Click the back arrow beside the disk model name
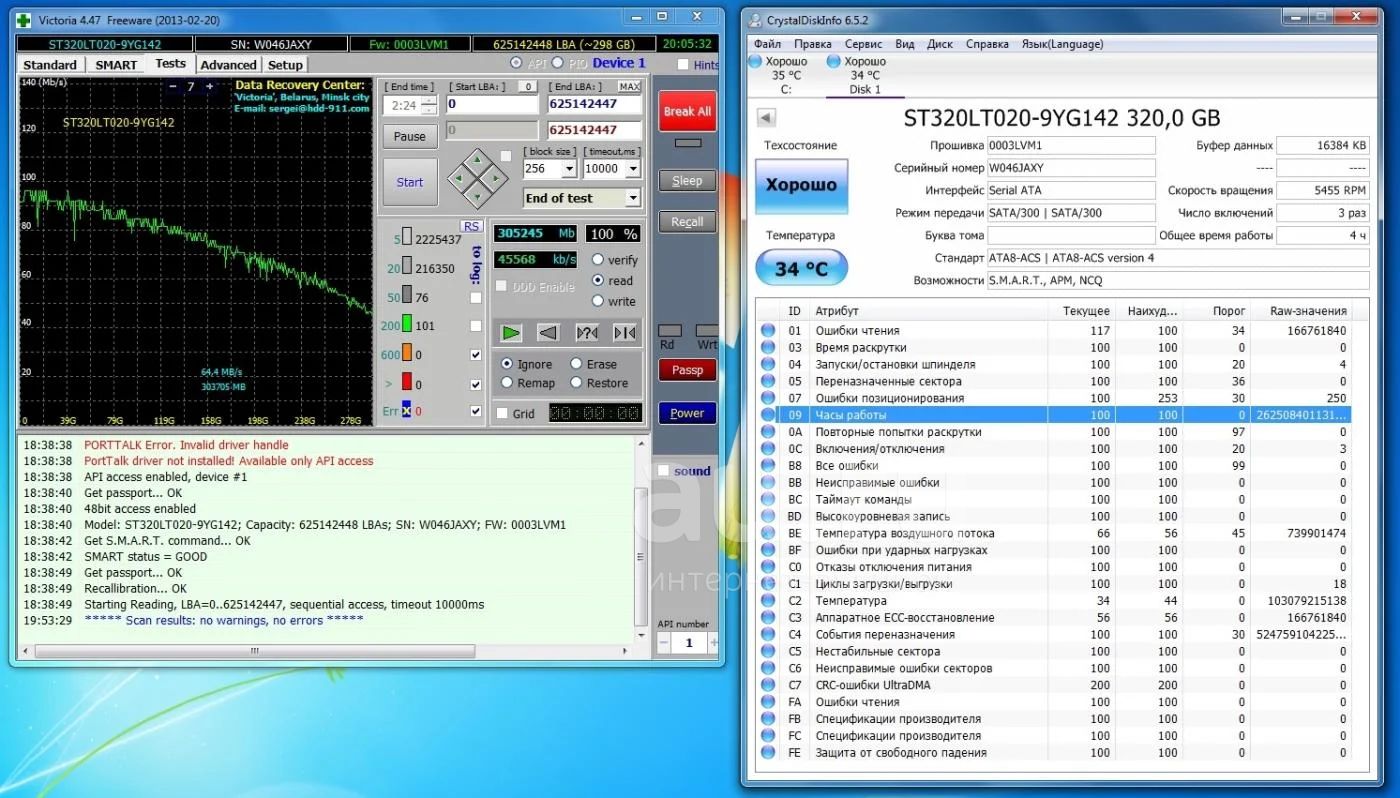The width and height of the screenshot is (1400, 798). point(767,118)
